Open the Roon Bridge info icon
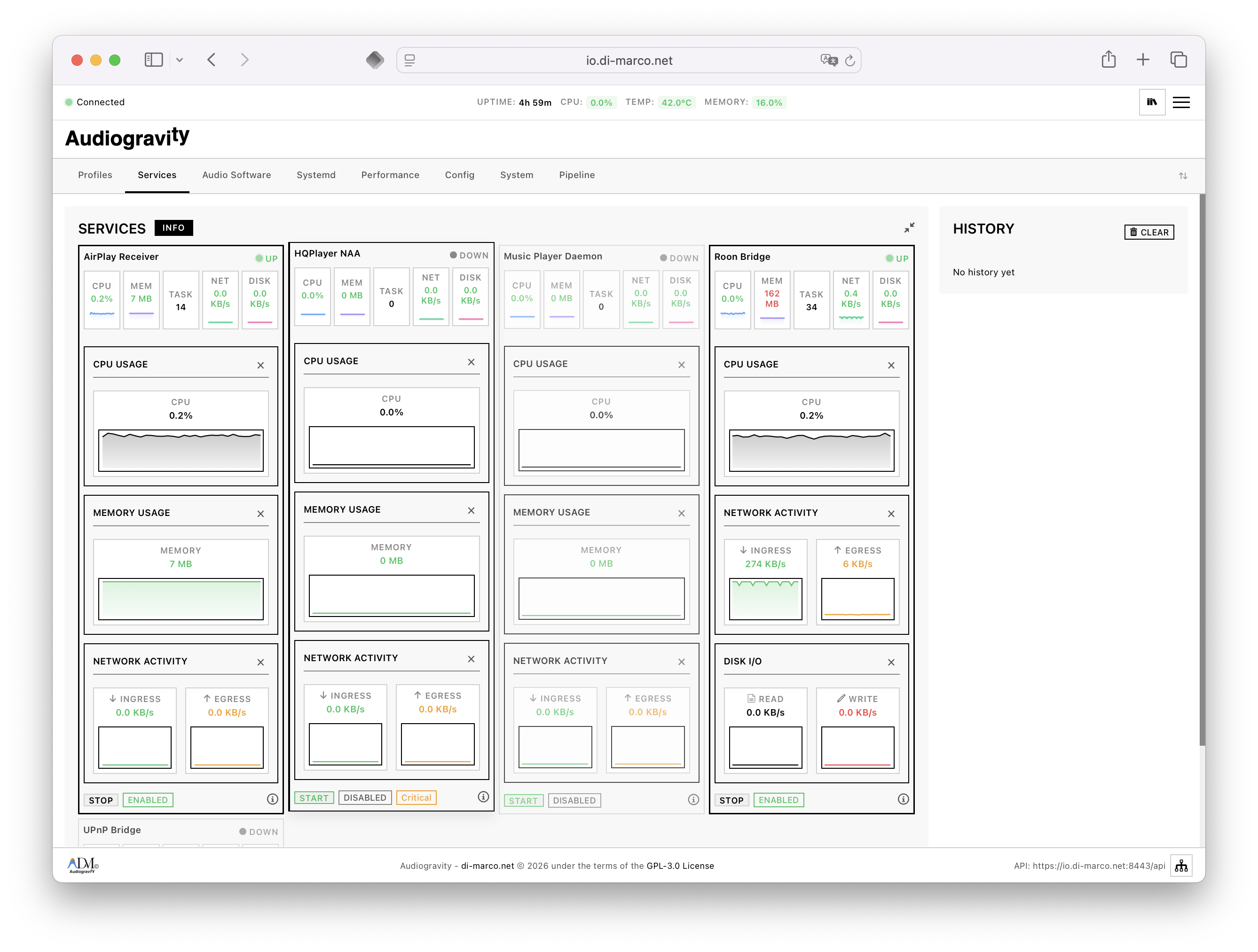Viewport: 1258px width, 952px height. [903, 799]
